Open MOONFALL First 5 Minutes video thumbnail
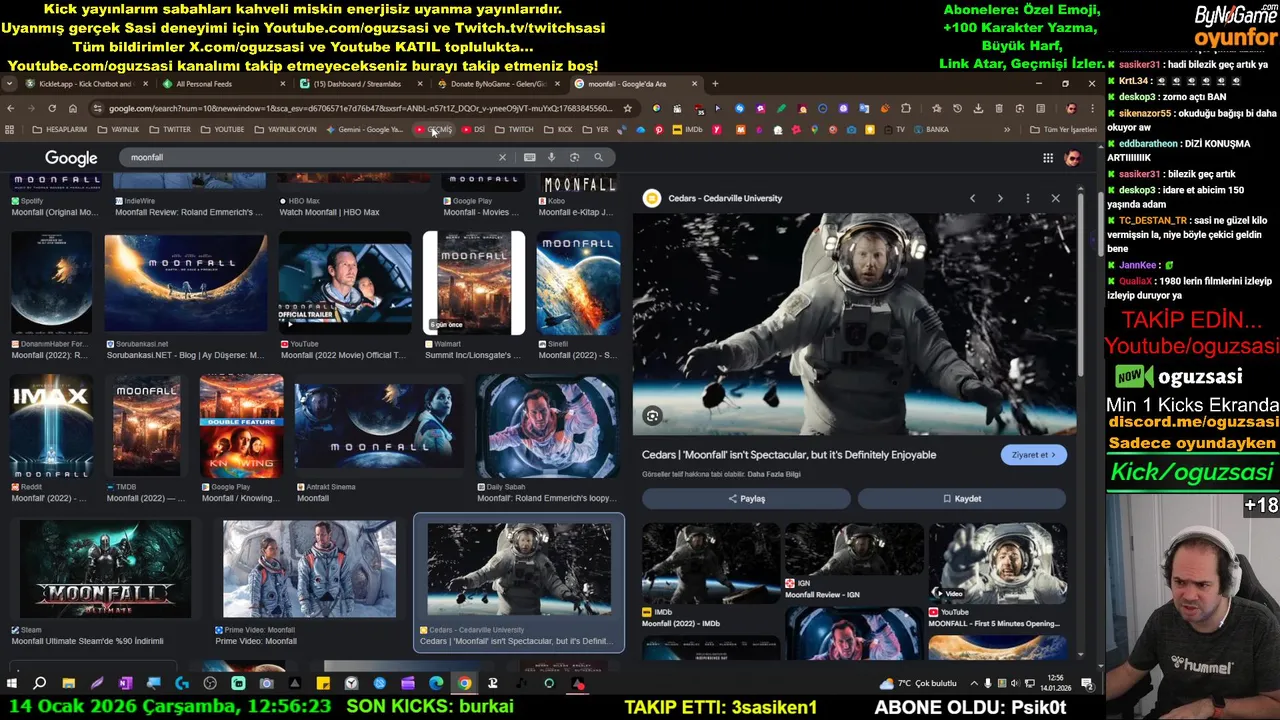 click(997, 561)
